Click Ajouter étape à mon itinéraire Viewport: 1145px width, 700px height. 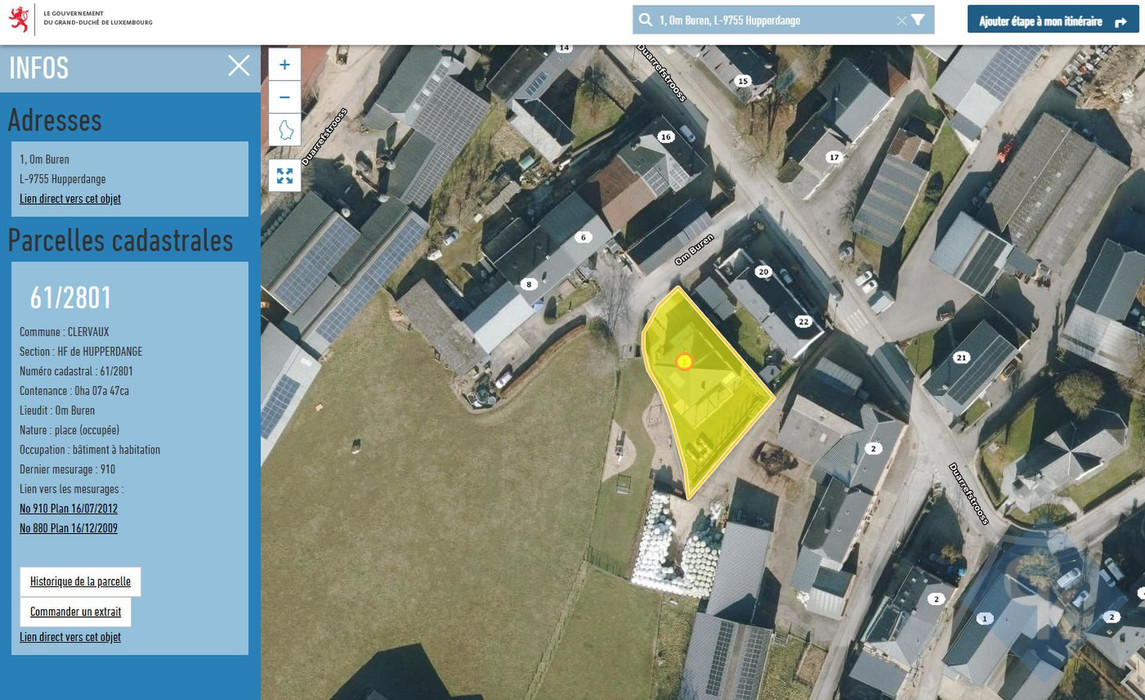click(x=1052, y=20)
